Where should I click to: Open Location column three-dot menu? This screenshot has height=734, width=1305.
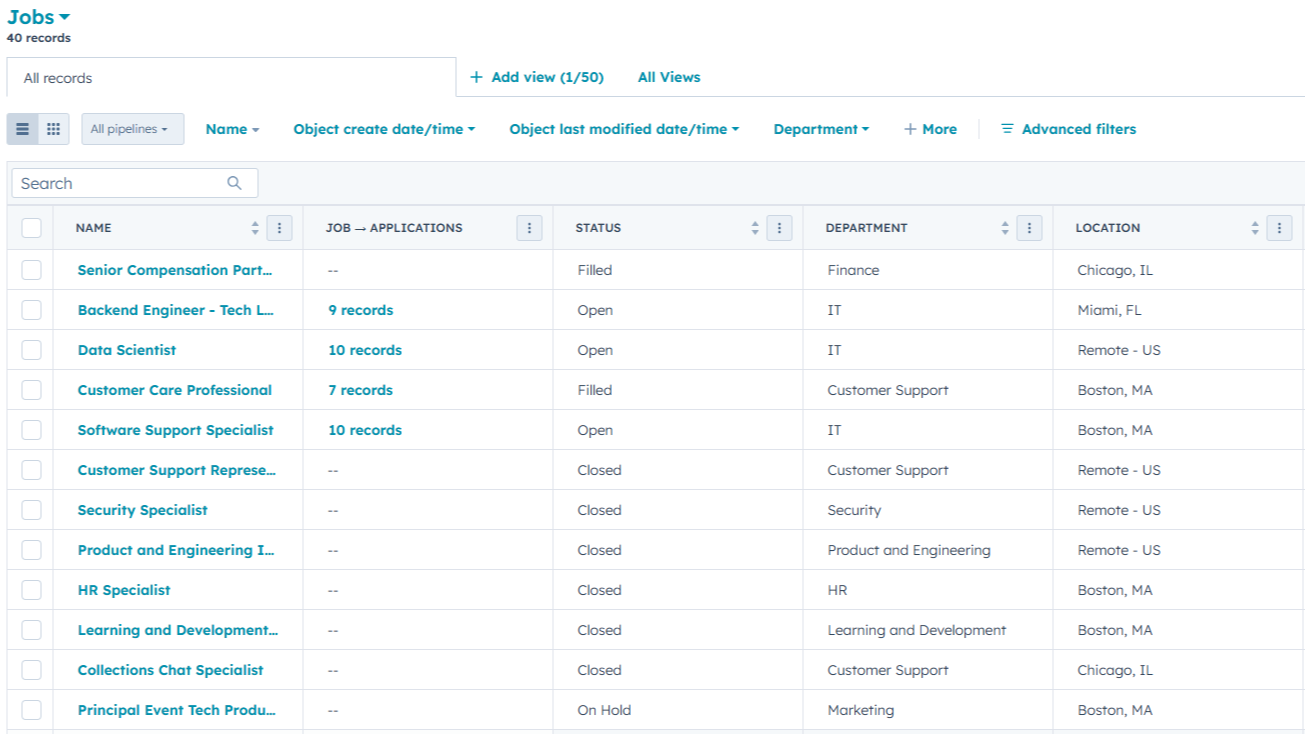1279,228
